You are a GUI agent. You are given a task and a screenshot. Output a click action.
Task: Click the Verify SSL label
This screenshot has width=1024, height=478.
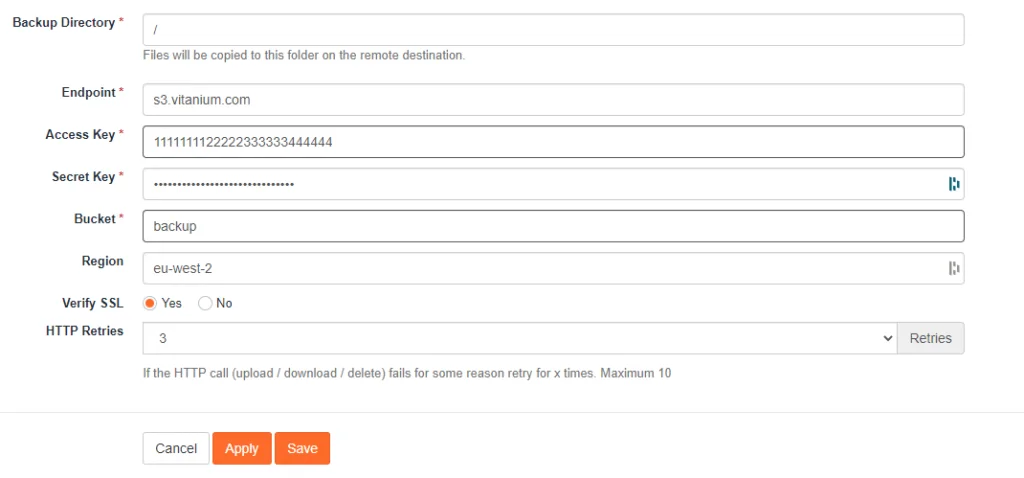[92, 303]
